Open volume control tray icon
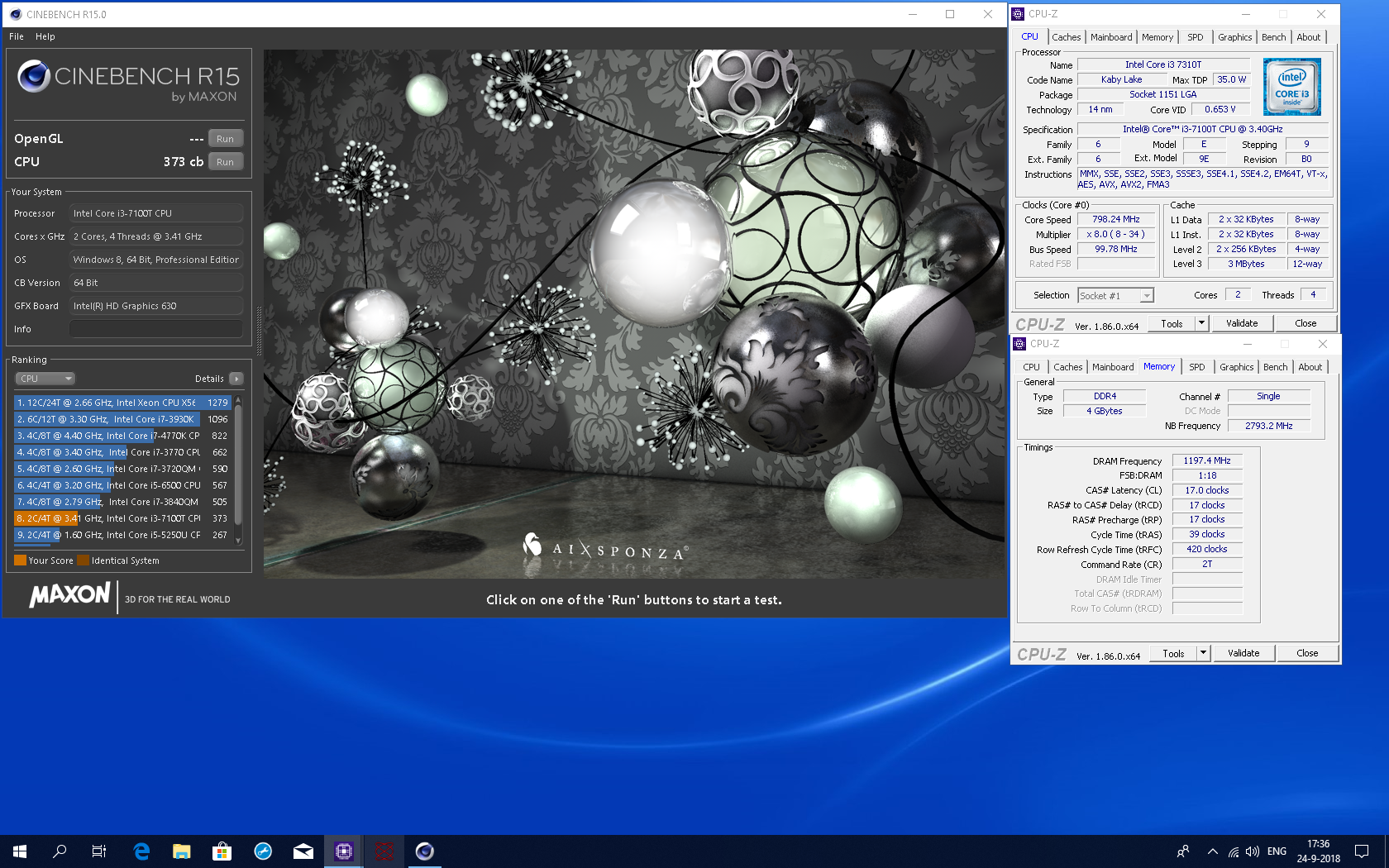Screen dimensions: 1389x868 (1253, 851)
